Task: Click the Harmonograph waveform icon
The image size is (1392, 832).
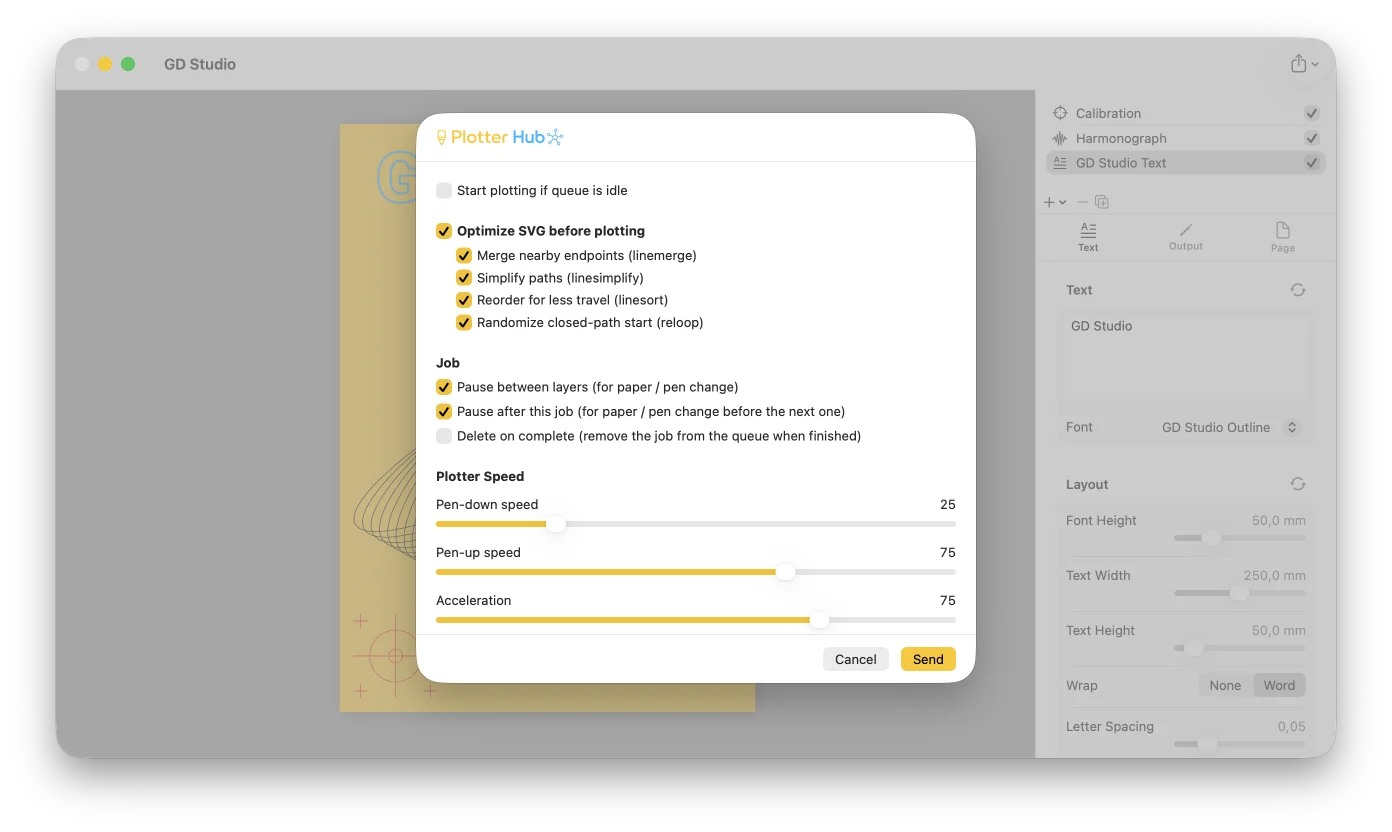Action: click(x=1060, y=138)
